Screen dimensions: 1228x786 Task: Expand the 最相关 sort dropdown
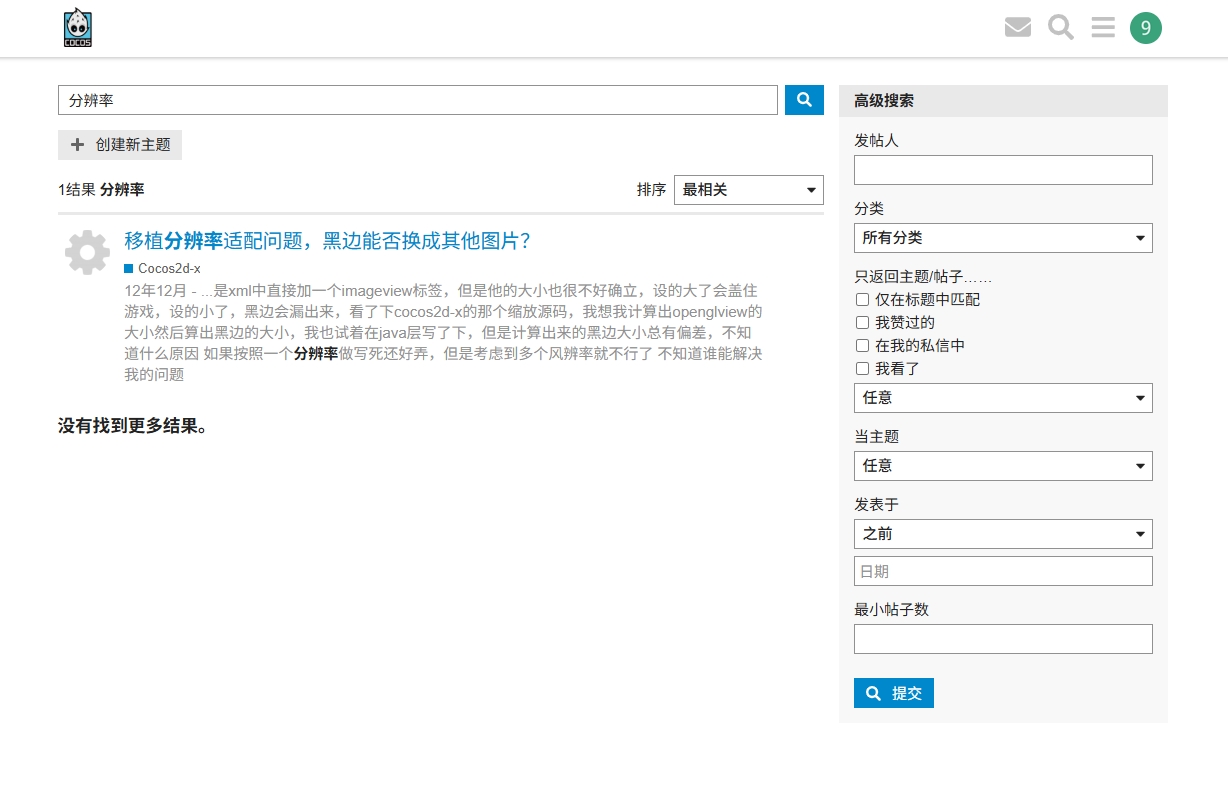[748, 190]
